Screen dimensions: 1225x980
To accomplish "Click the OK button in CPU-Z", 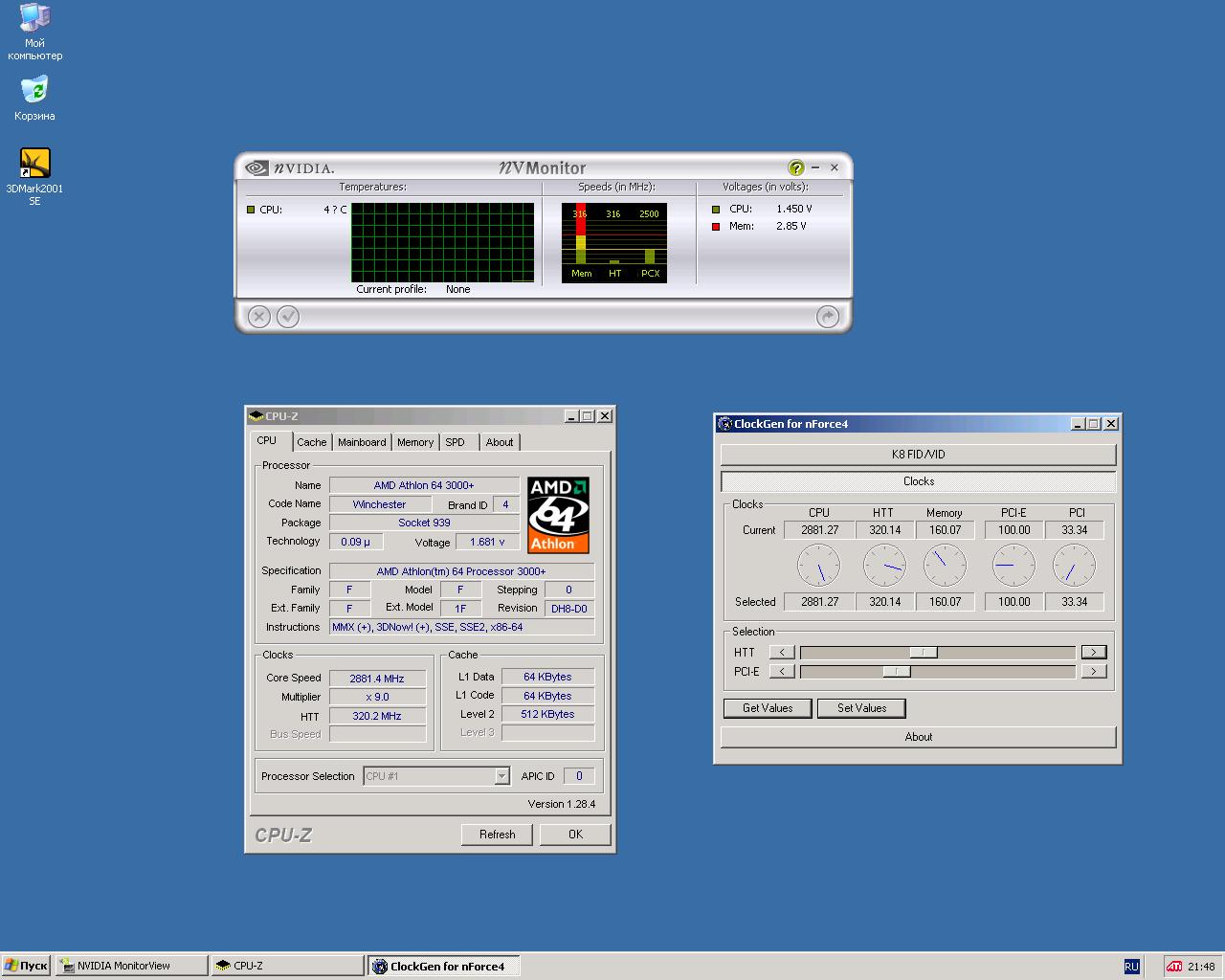I will pos(575,835).
